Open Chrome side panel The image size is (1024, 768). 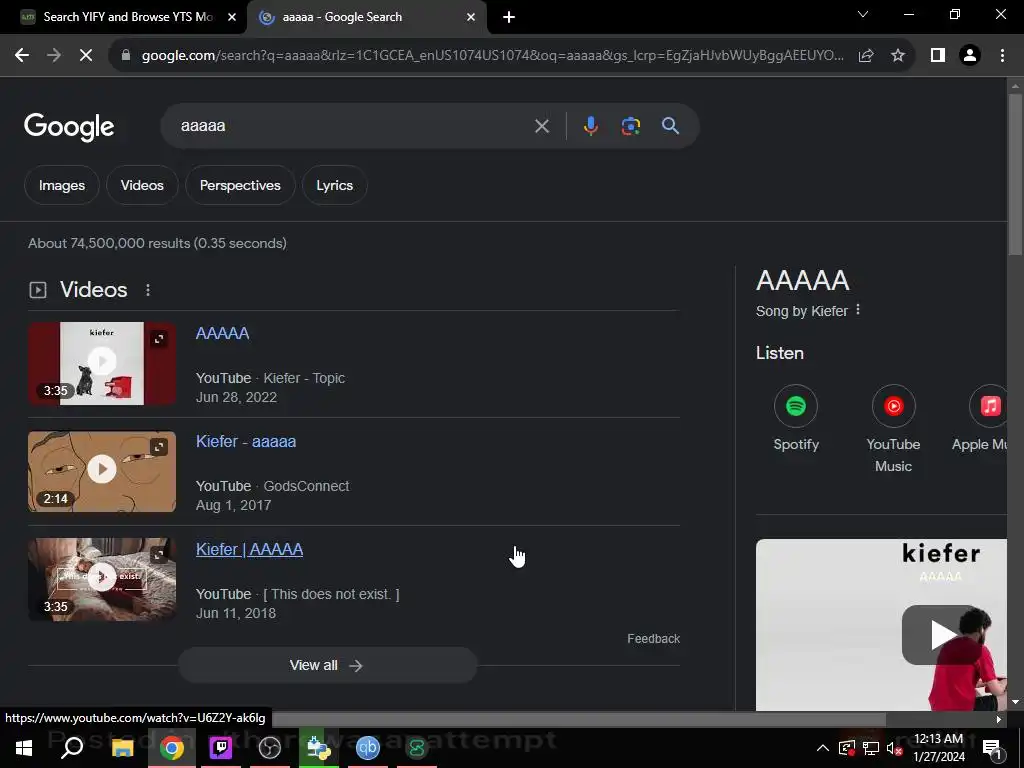tap(938, 56)
